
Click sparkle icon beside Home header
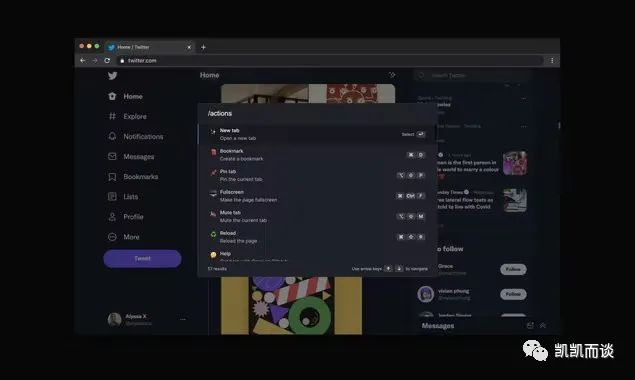click(392, 75)
